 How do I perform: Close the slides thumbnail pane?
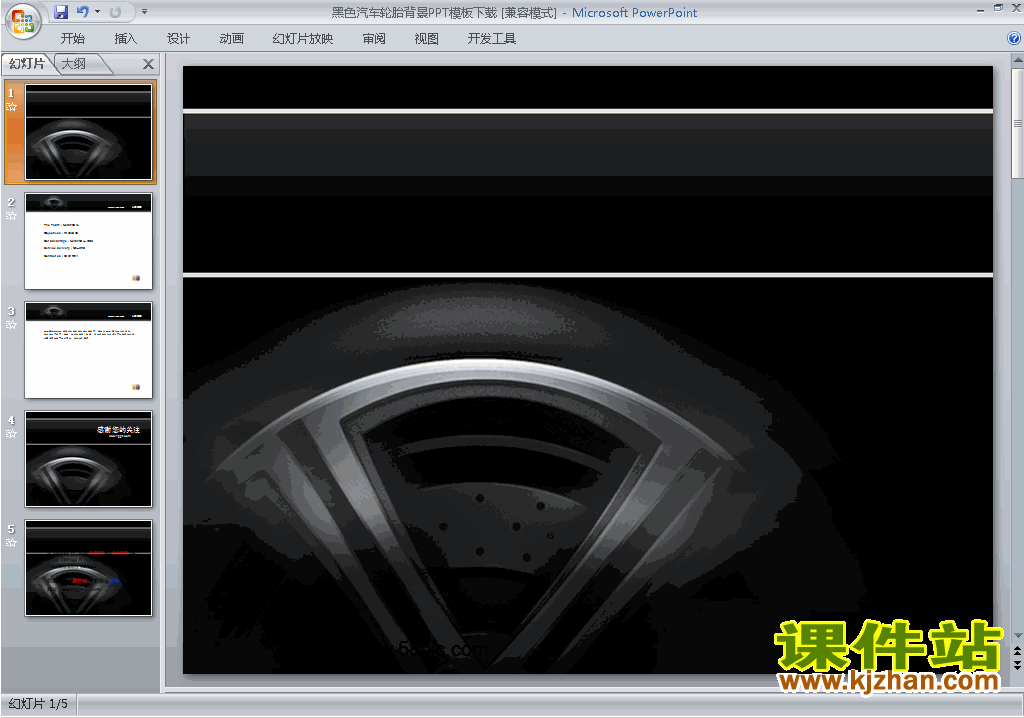point(148,63)
